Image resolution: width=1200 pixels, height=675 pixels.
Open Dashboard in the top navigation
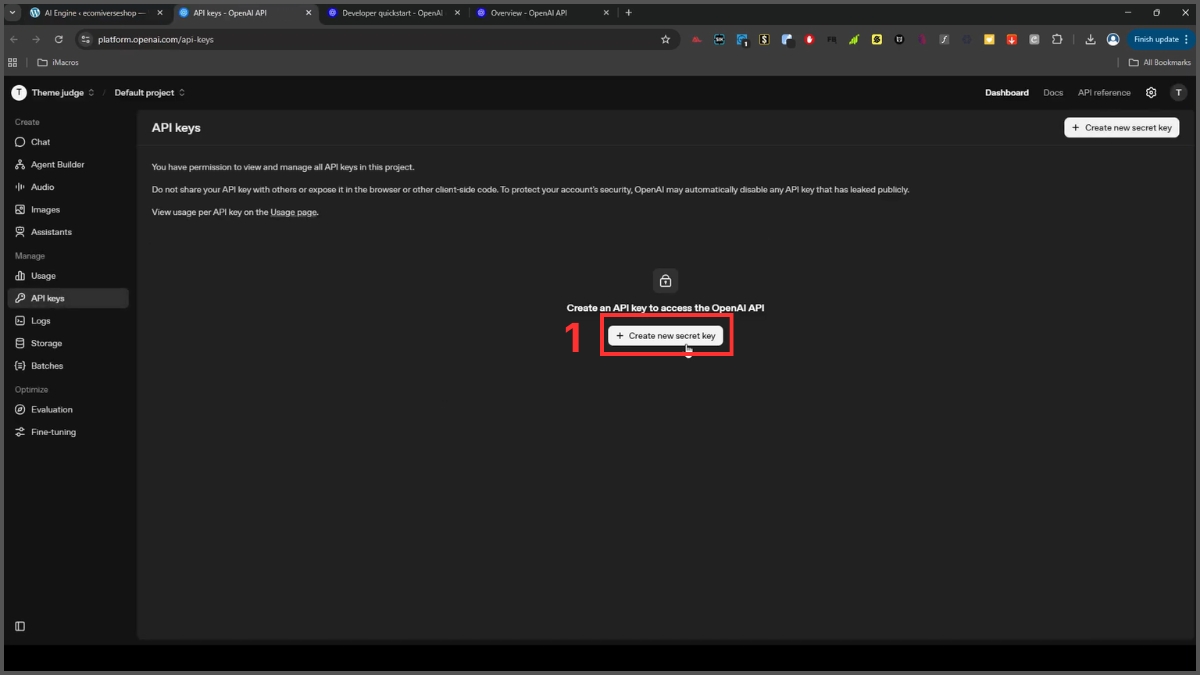1007,92
